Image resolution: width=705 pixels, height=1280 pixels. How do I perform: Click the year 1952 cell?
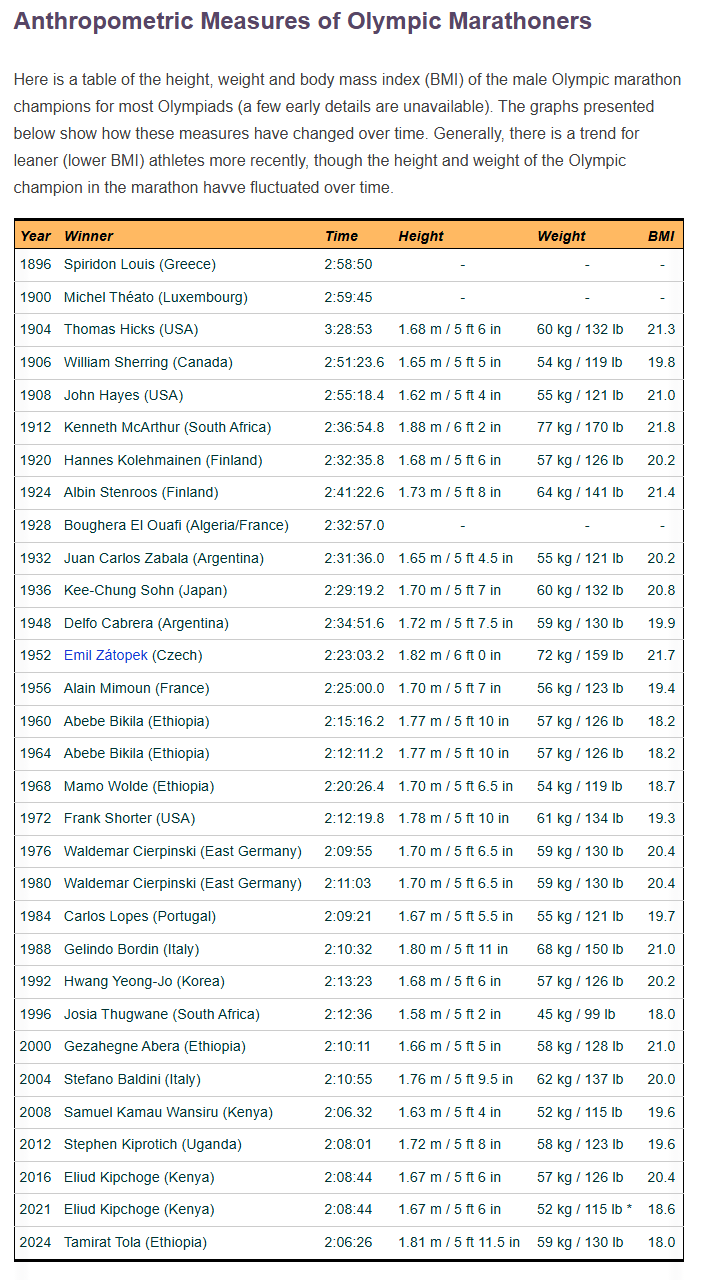click(35, 655)
